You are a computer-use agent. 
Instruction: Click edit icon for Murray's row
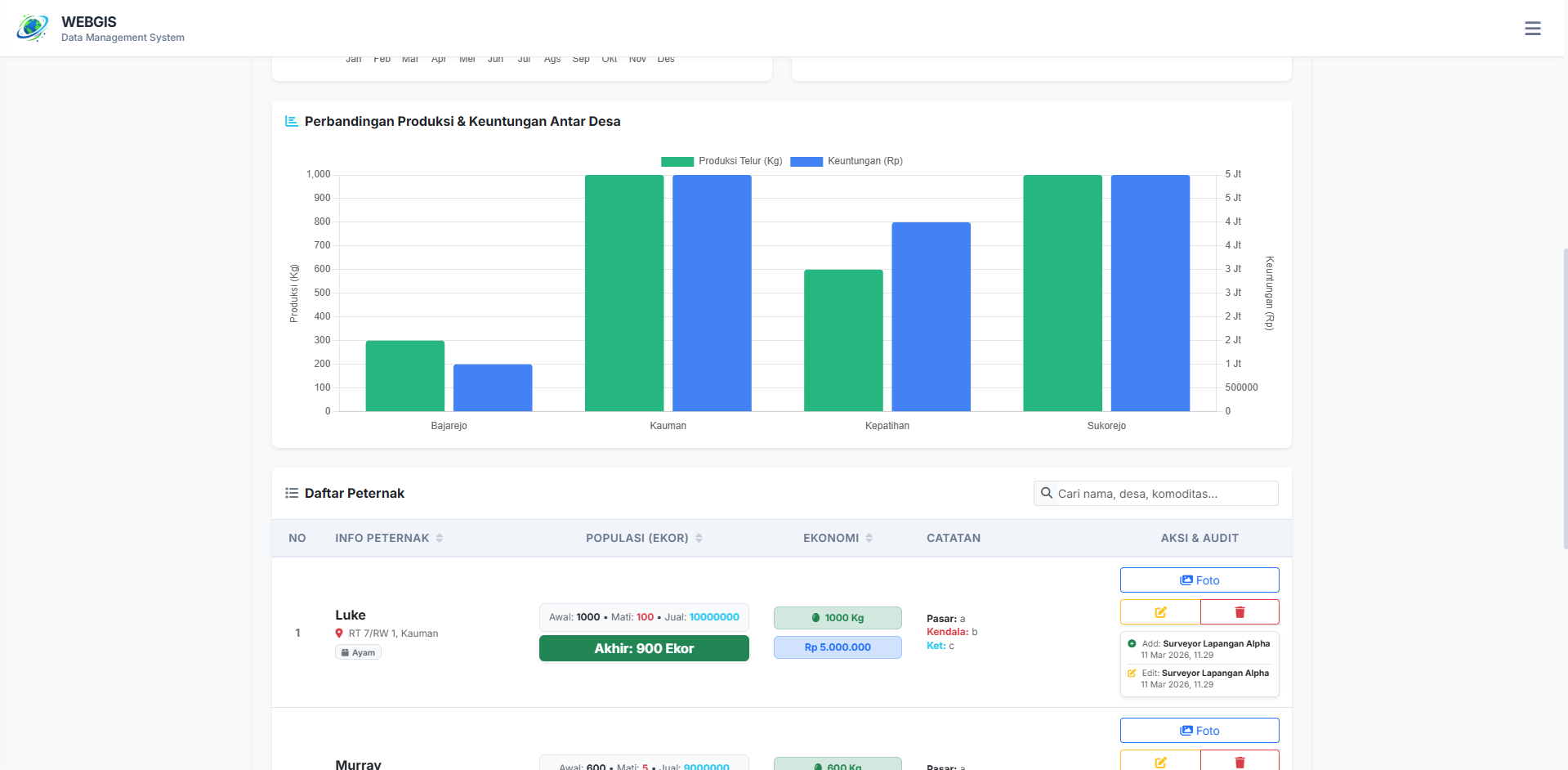tap(1160, 761)
